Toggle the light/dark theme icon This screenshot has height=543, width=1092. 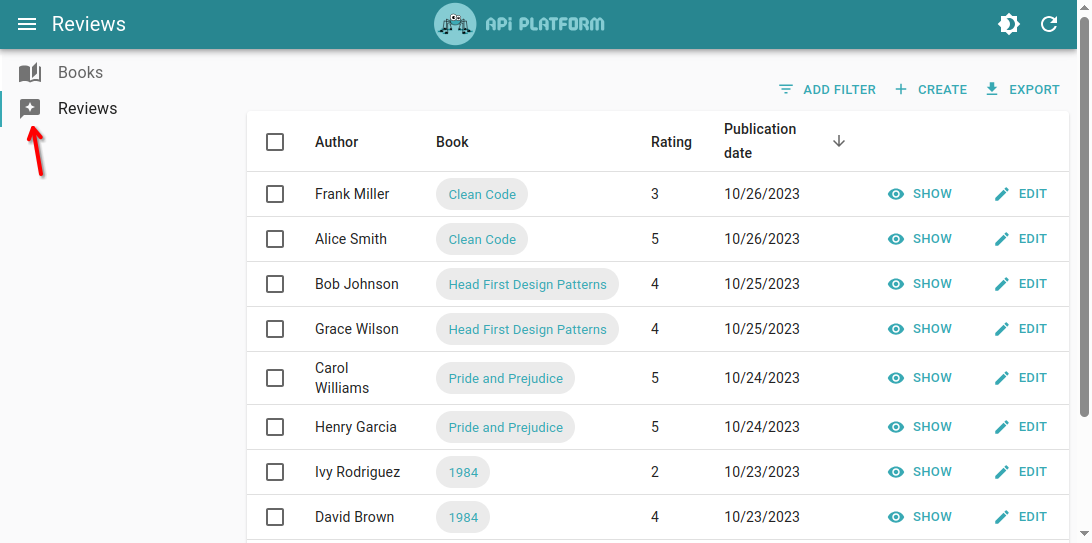click(x=1009, y=24)
